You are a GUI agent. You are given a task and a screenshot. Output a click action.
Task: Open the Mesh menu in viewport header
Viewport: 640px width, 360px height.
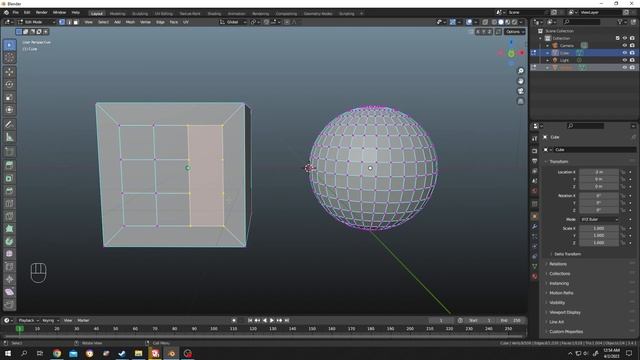pos(130,22)
